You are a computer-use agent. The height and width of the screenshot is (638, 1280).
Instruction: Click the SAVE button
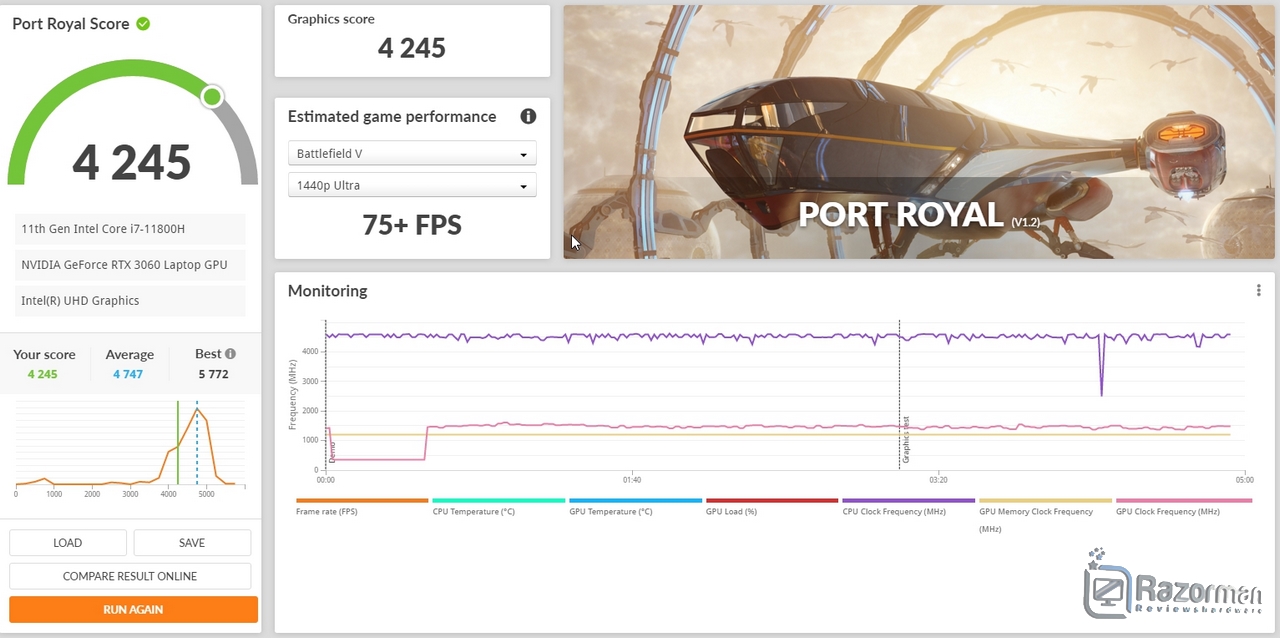coord(192,543)
